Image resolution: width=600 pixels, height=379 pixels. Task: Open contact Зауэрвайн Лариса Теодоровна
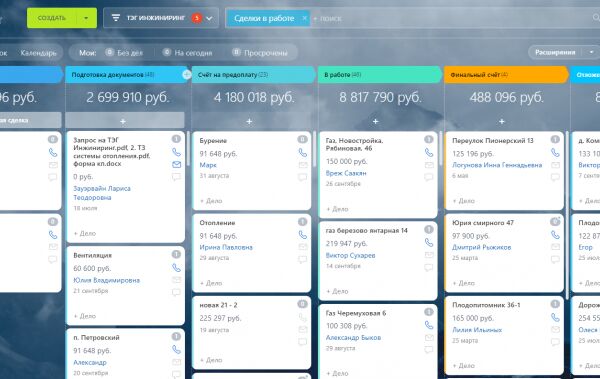(102, 193)
